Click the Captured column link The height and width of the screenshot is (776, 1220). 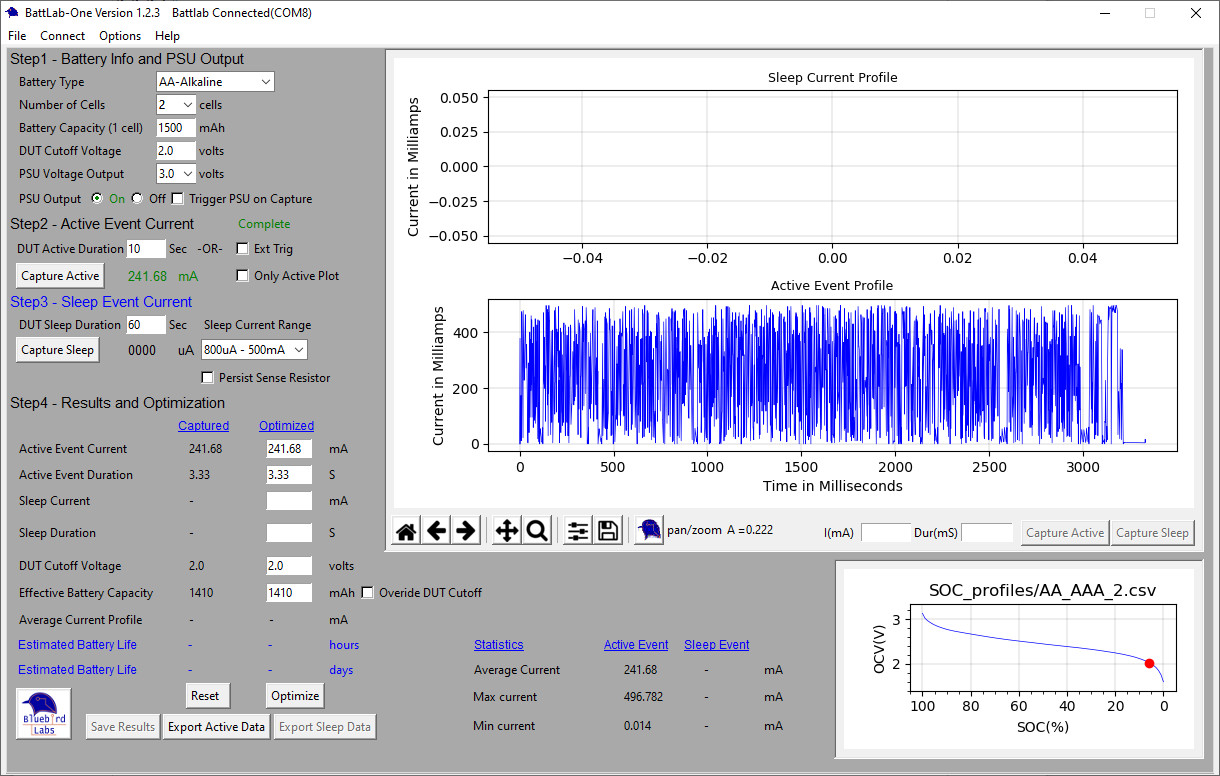coord(203,425)
